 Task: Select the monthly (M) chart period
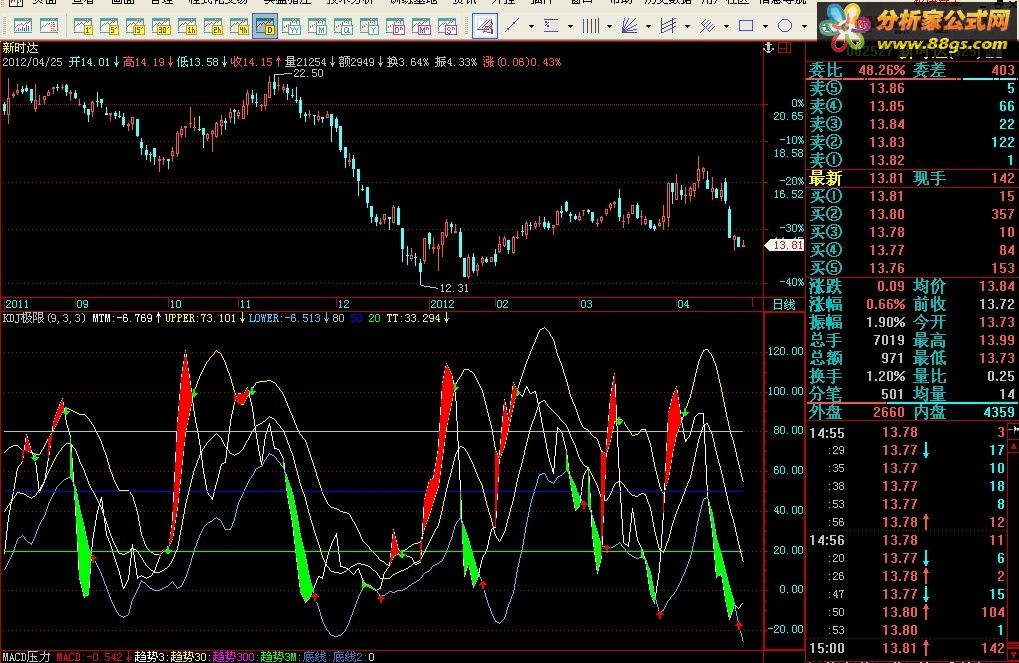tap(317, 26)
